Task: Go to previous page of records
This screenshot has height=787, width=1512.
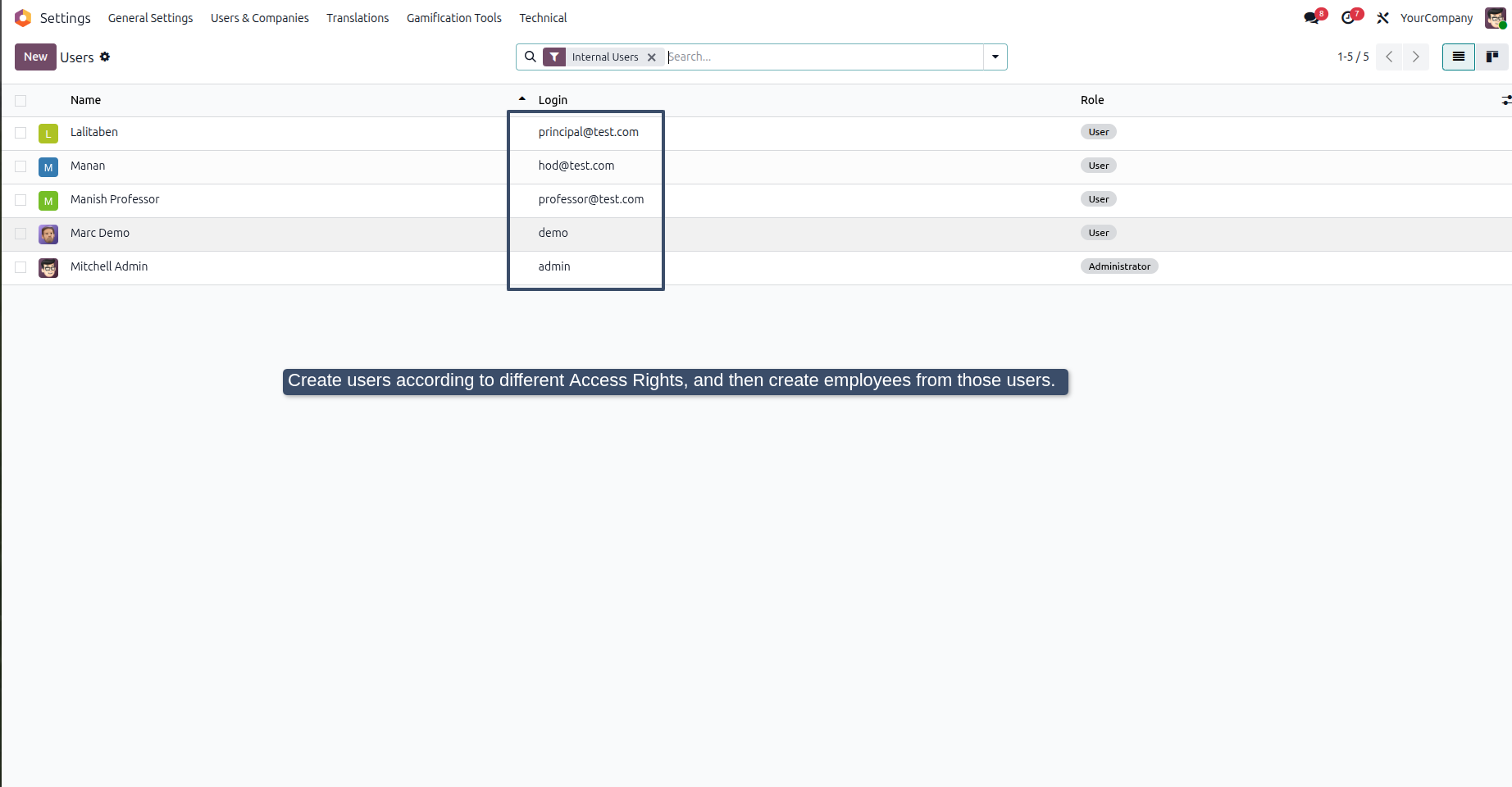Action: pyautogui.click(x=1389, y=57)
